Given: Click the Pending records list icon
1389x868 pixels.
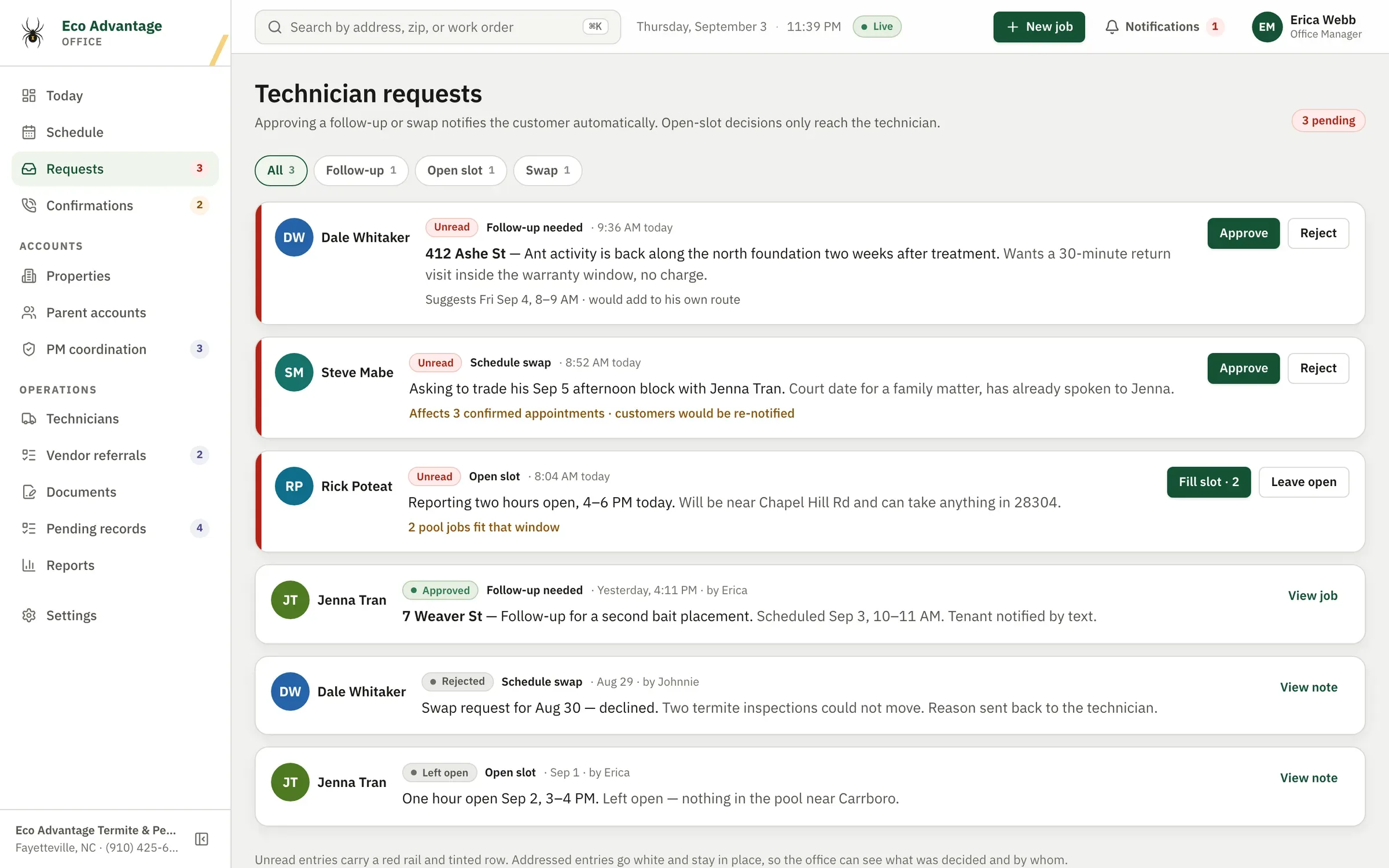Looking at the screenshot, I should coord(29,528).
